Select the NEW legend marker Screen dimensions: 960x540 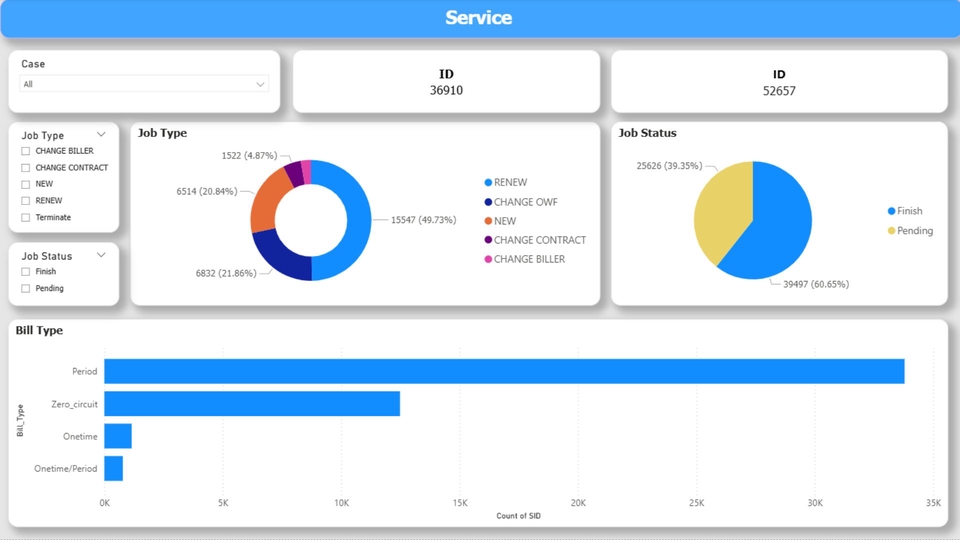click(x=488, y=221)
